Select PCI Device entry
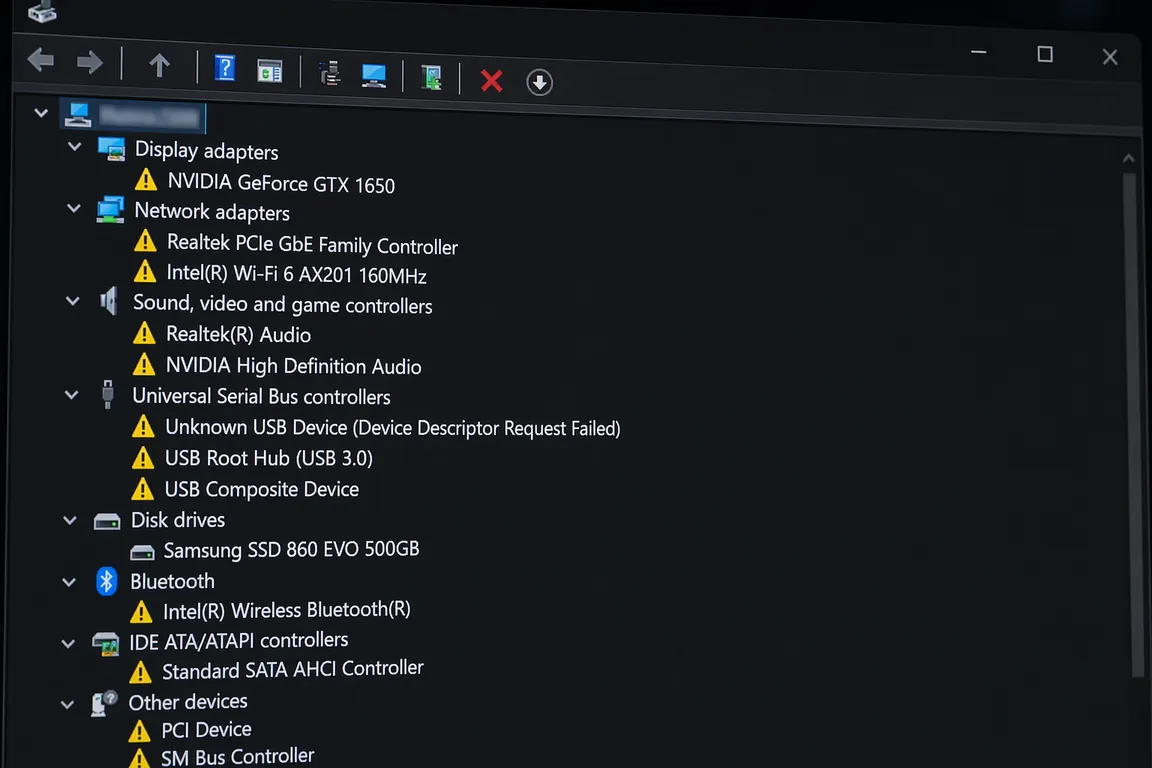 (206, 730)
